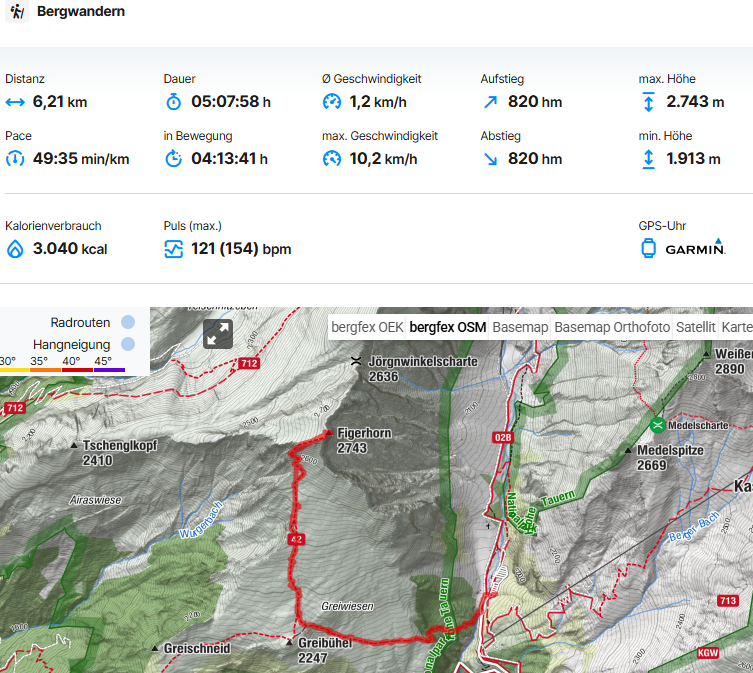The width and height of the screenshot is (753, 673).
Task: Click the Distanz double-arrow icon
Action: point(15,102)
